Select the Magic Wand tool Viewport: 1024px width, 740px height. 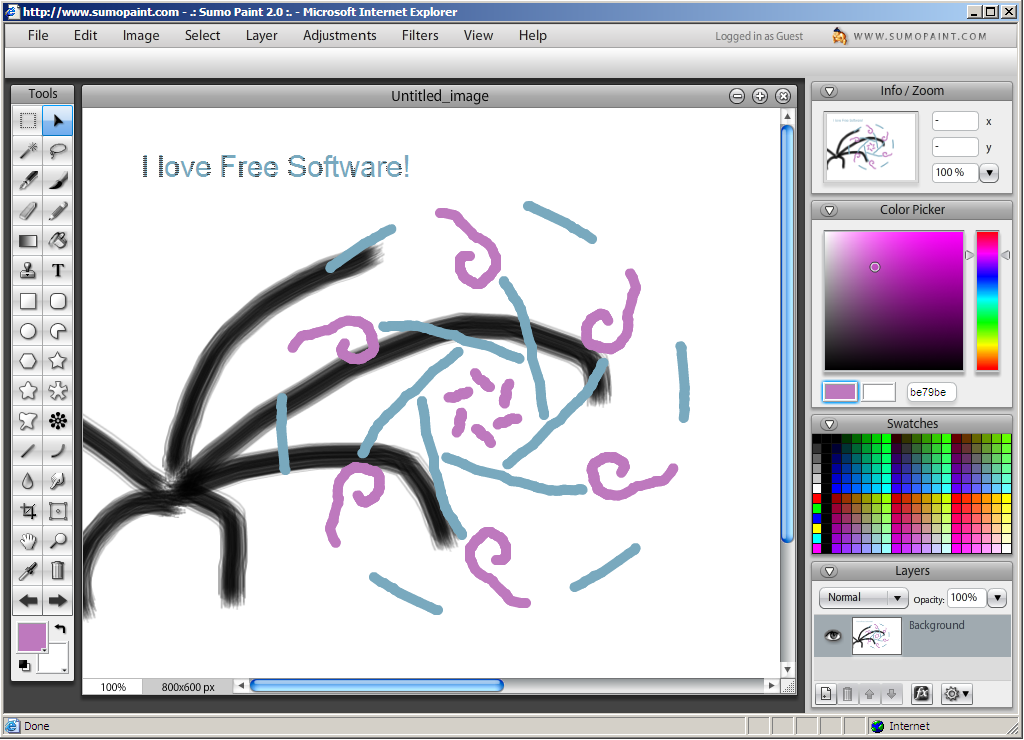[x=27, y=151]
